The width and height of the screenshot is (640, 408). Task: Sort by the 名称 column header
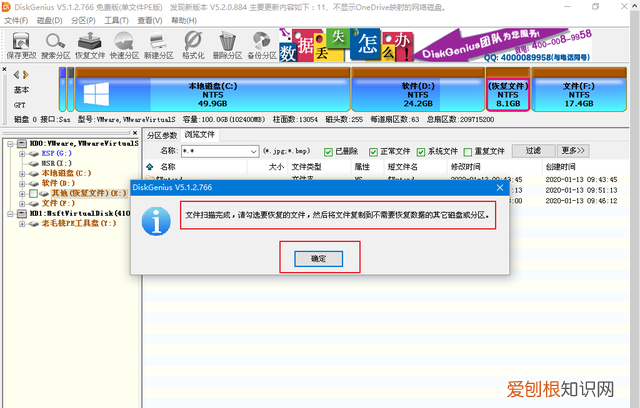[x=167, y=166]
